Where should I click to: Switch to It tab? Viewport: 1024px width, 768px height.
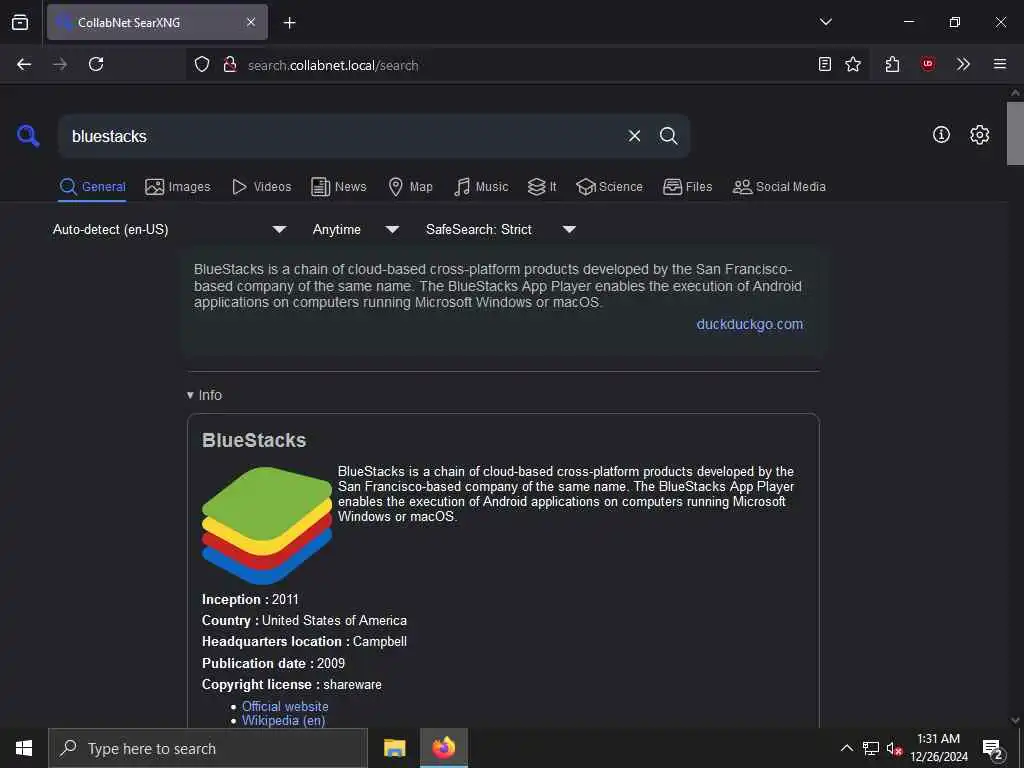(x=542, y=187)
